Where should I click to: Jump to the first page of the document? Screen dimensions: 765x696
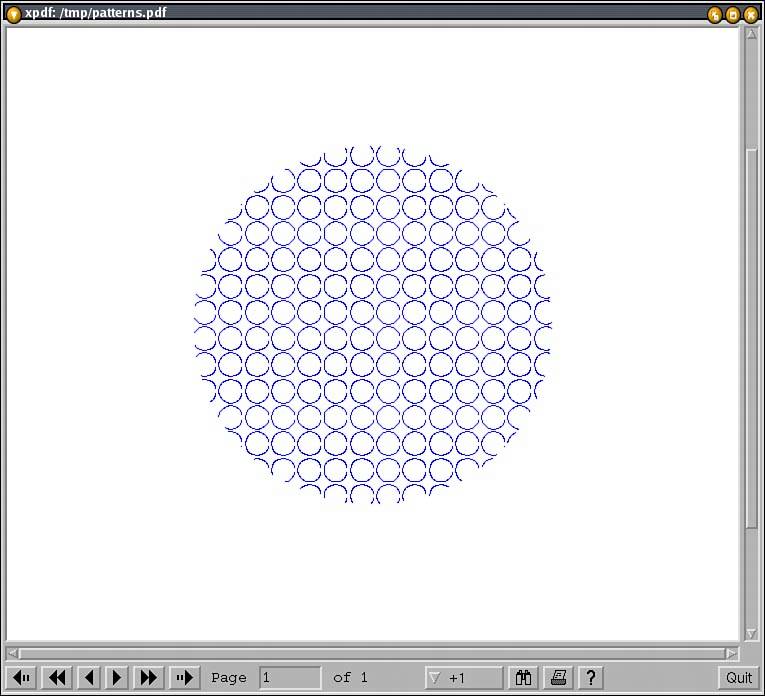(22, 678)
